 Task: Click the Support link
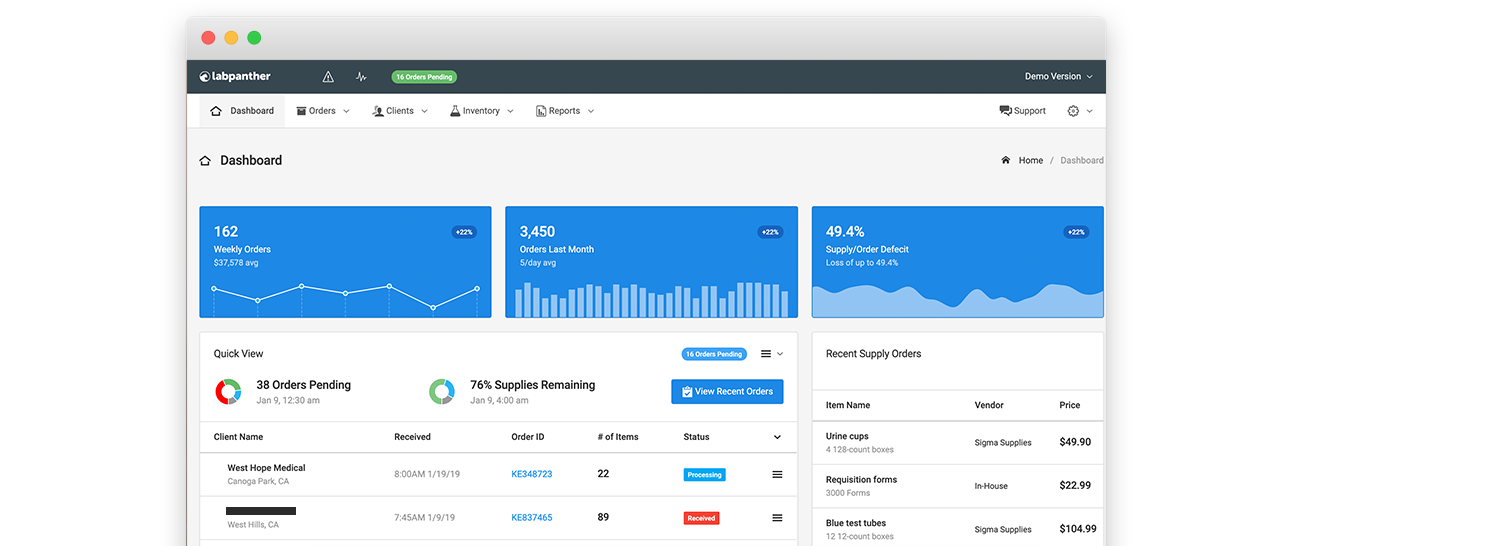coord(1022,111)
